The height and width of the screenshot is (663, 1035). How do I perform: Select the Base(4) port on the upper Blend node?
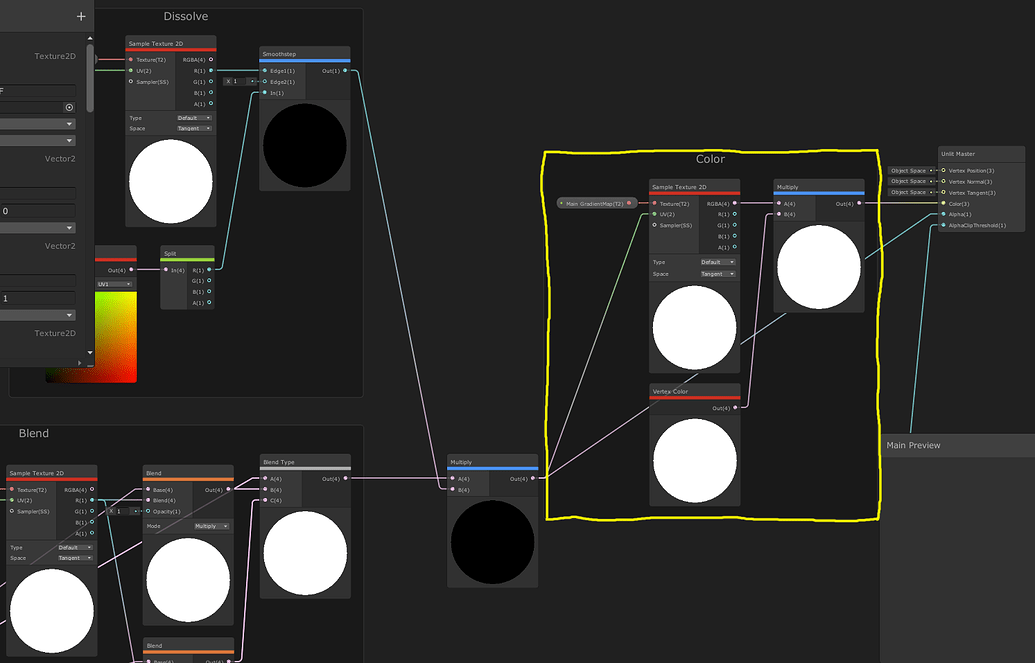click(148, 490)
